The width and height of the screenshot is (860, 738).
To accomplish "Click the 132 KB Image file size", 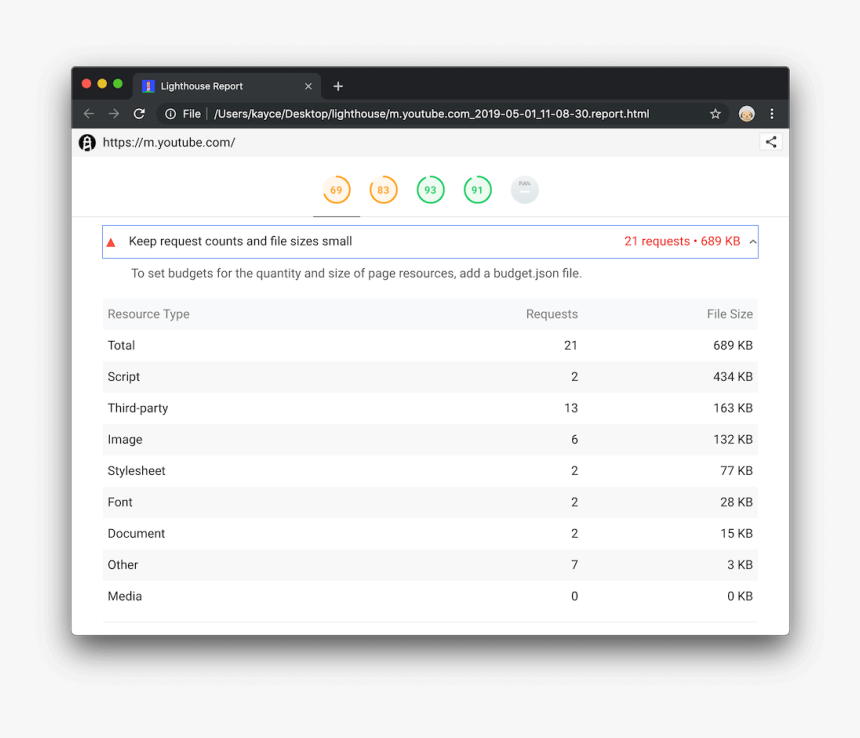I will 733,439.
